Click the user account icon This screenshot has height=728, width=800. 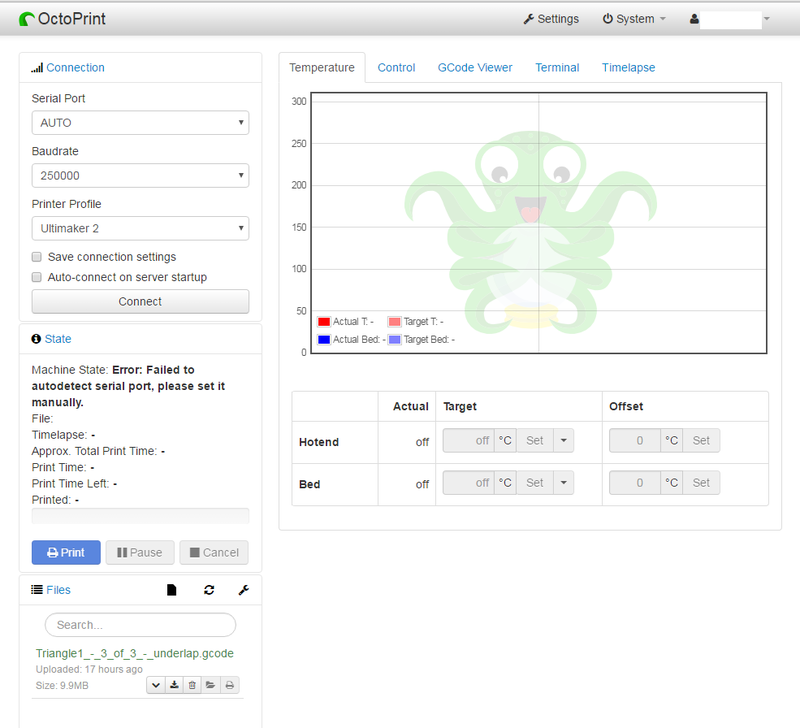point(694,19)
